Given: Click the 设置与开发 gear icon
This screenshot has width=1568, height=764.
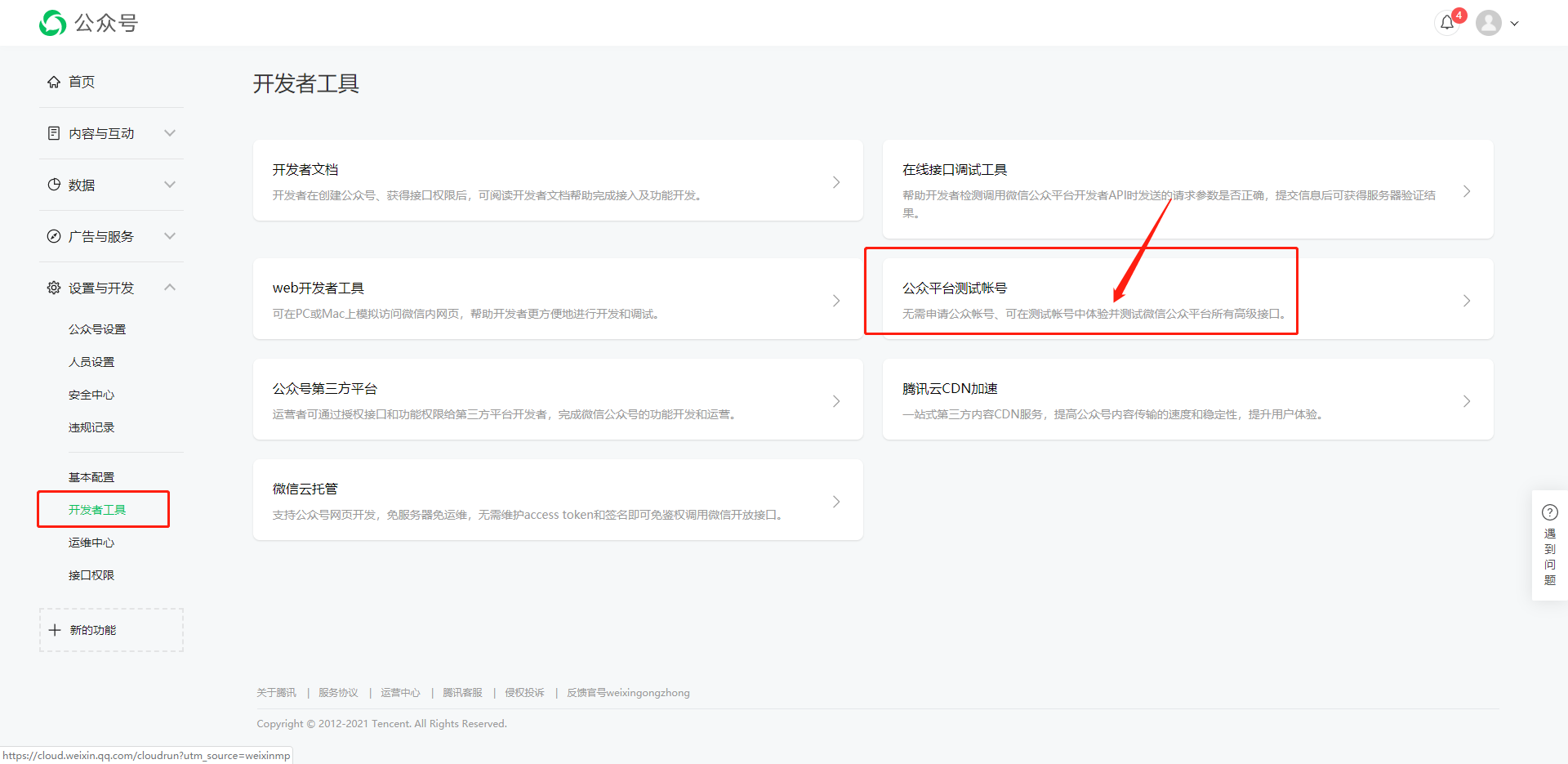Looking at the screenshot, I should coord(54,288).
